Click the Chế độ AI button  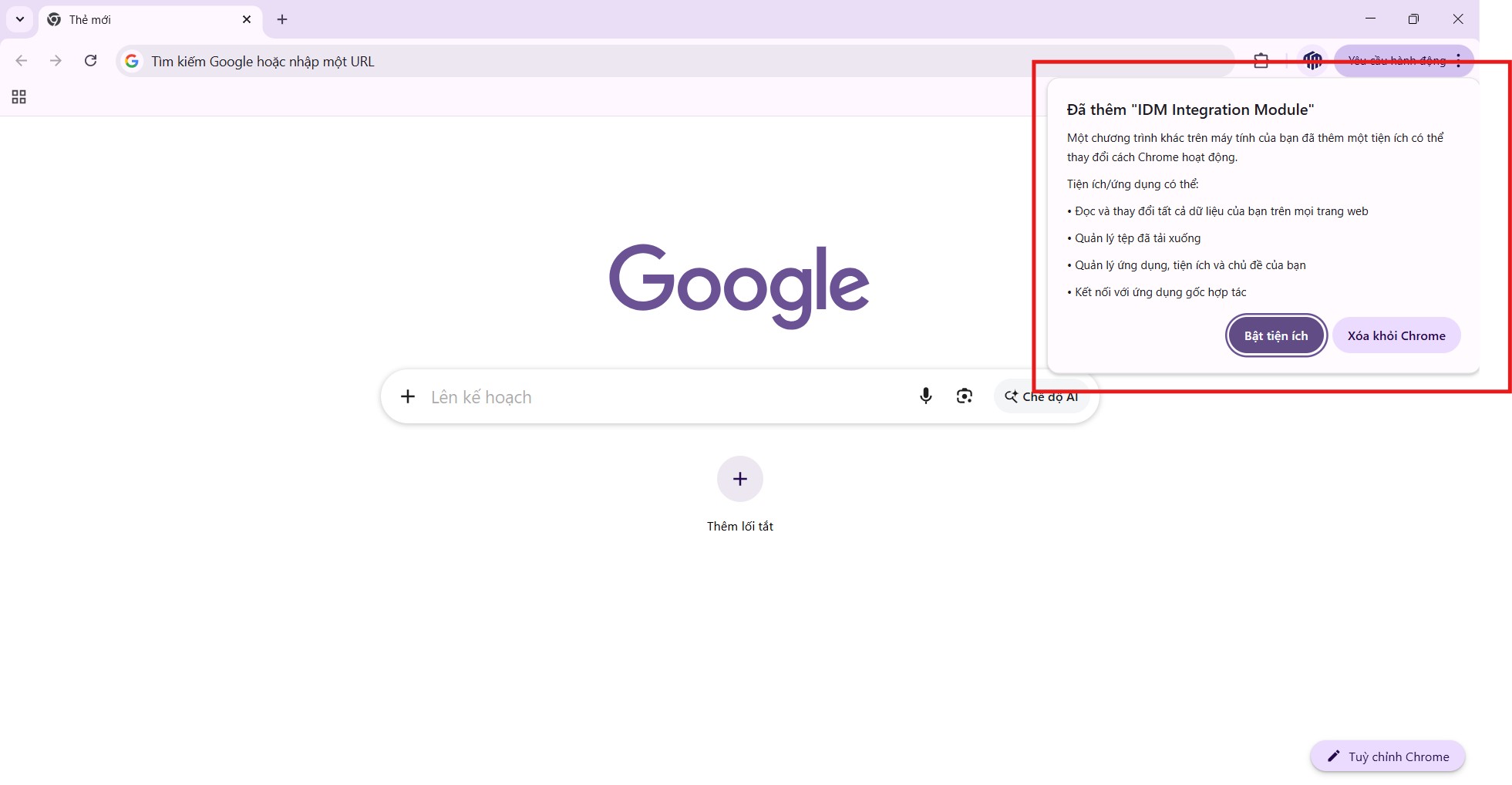[x=1042, y=396]
